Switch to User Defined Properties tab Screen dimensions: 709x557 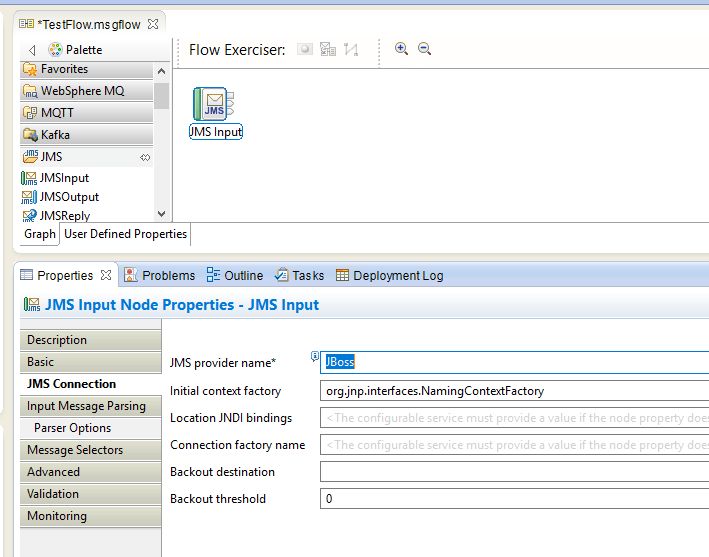click(125, 234)
